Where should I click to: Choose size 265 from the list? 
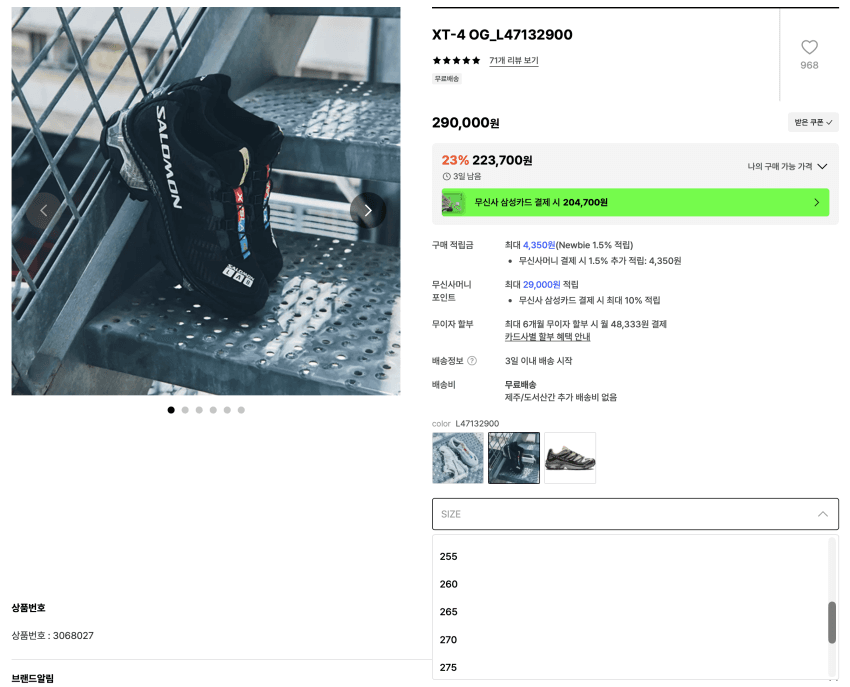click(631, 612)
